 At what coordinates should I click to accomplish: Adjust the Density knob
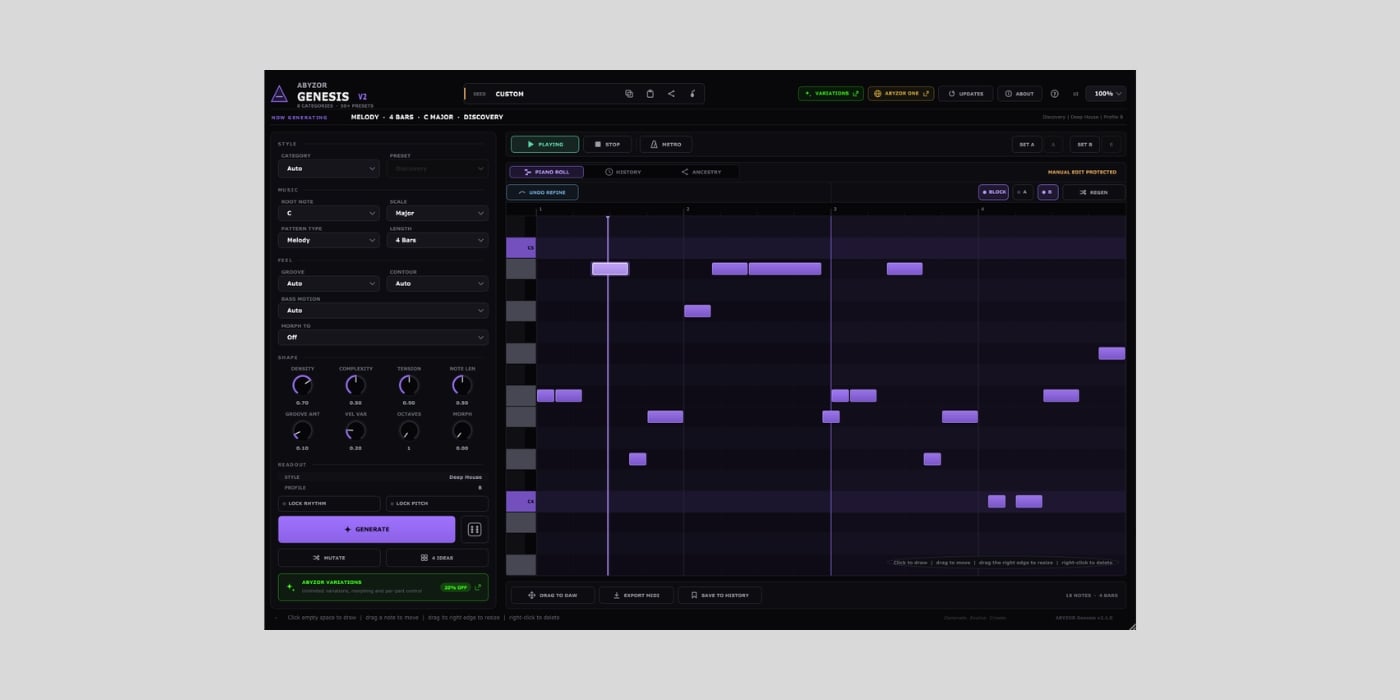tap(302, 385)
